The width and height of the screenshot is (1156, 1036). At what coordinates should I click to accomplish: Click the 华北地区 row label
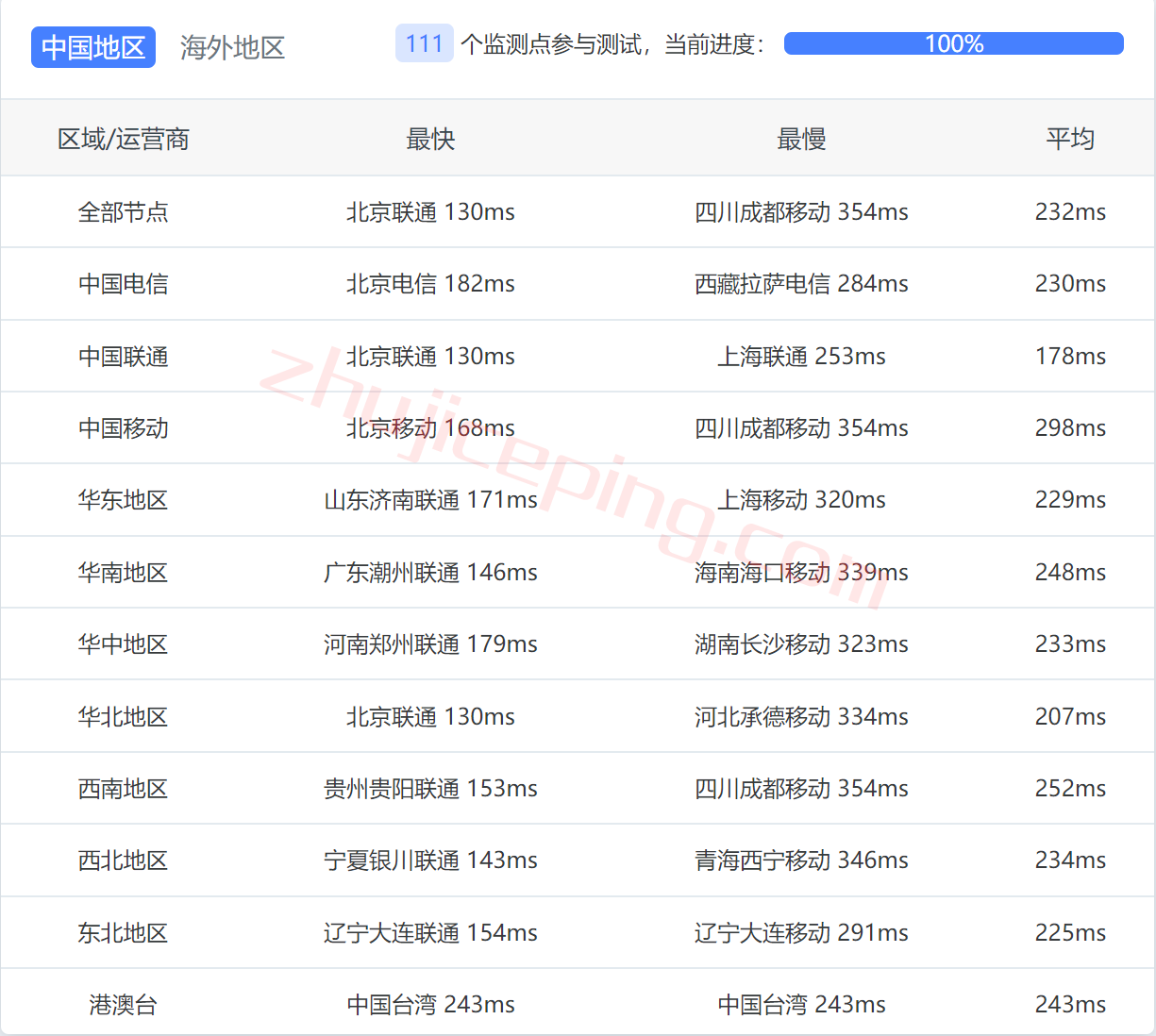tap(124, 717)
